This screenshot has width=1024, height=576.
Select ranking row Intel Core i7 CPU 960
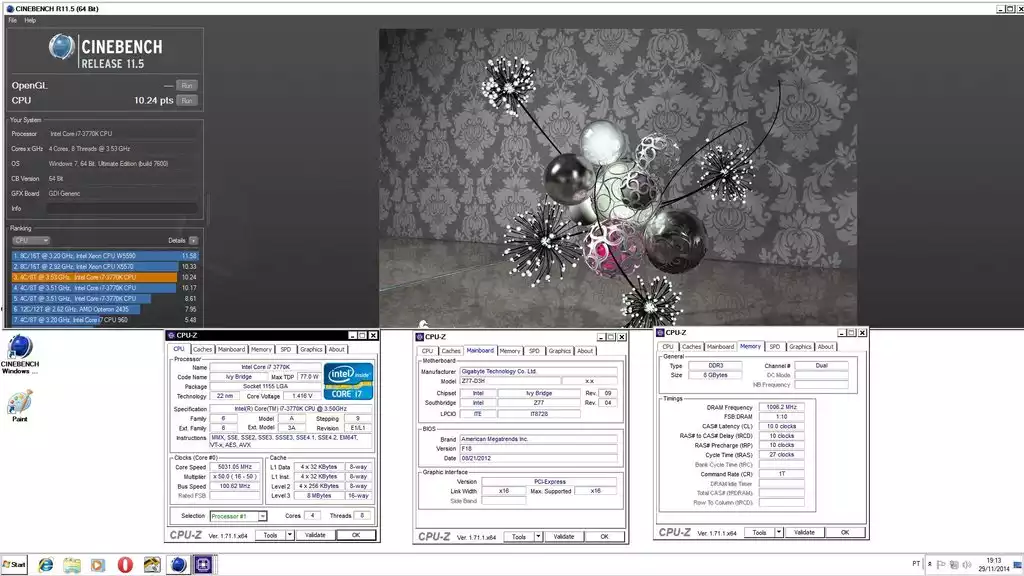[x=105, y=320]
